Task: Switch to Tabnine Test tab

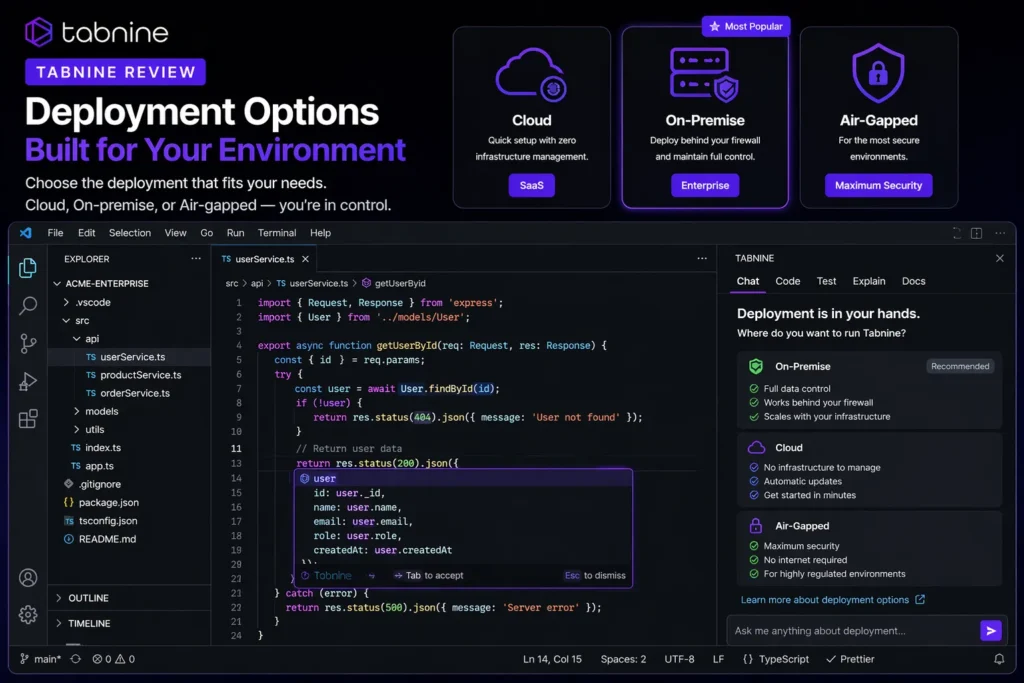Action: click(x=826, y=281)
